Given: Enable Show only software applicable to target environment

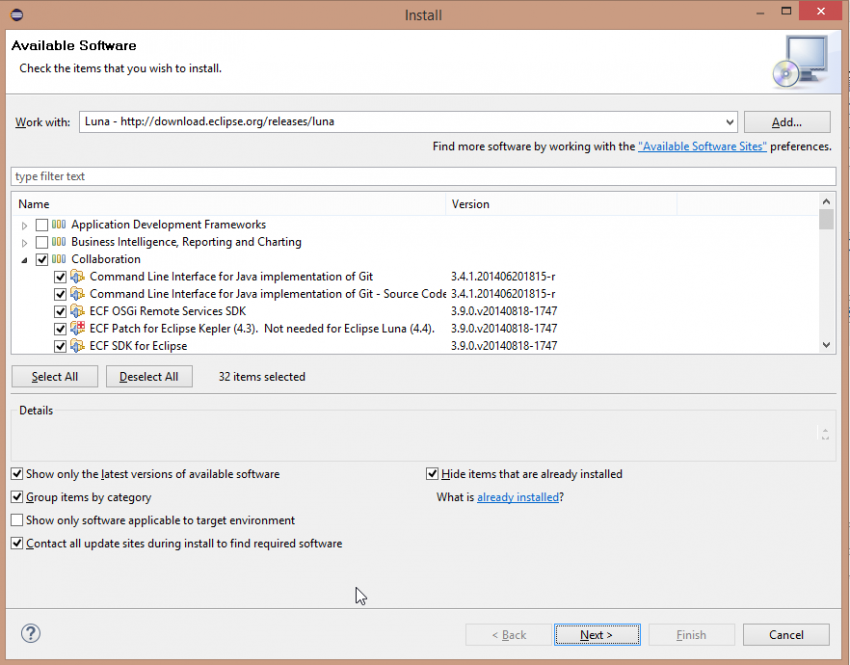Looking at the screenshot, I should 17,520.
